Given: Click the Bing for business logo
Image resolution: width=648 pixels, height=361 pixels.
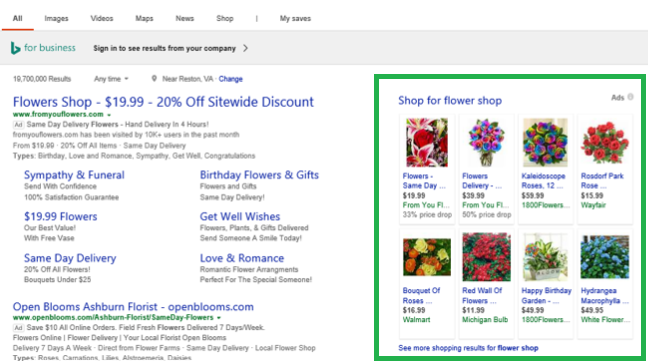Looking at the screenshot, I should [43, 48].
